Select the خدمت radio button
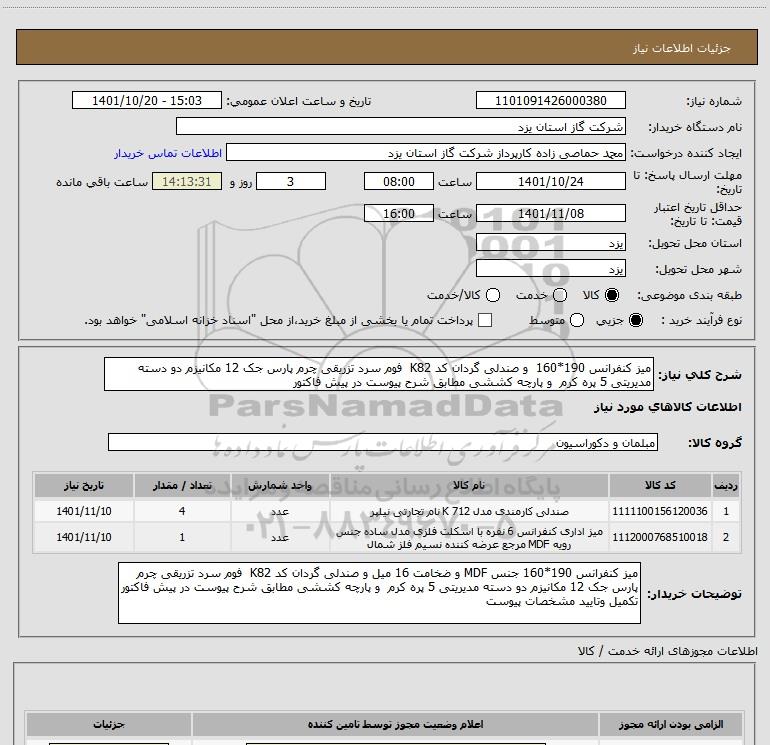770x745 pixels. [560, 295]
